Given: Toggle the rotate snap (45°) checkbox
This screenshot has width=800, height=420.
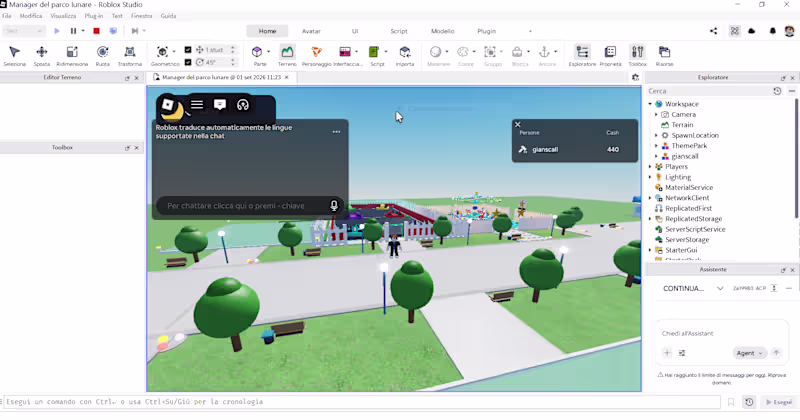Looking at the screenshot, I should coord(188,62).
